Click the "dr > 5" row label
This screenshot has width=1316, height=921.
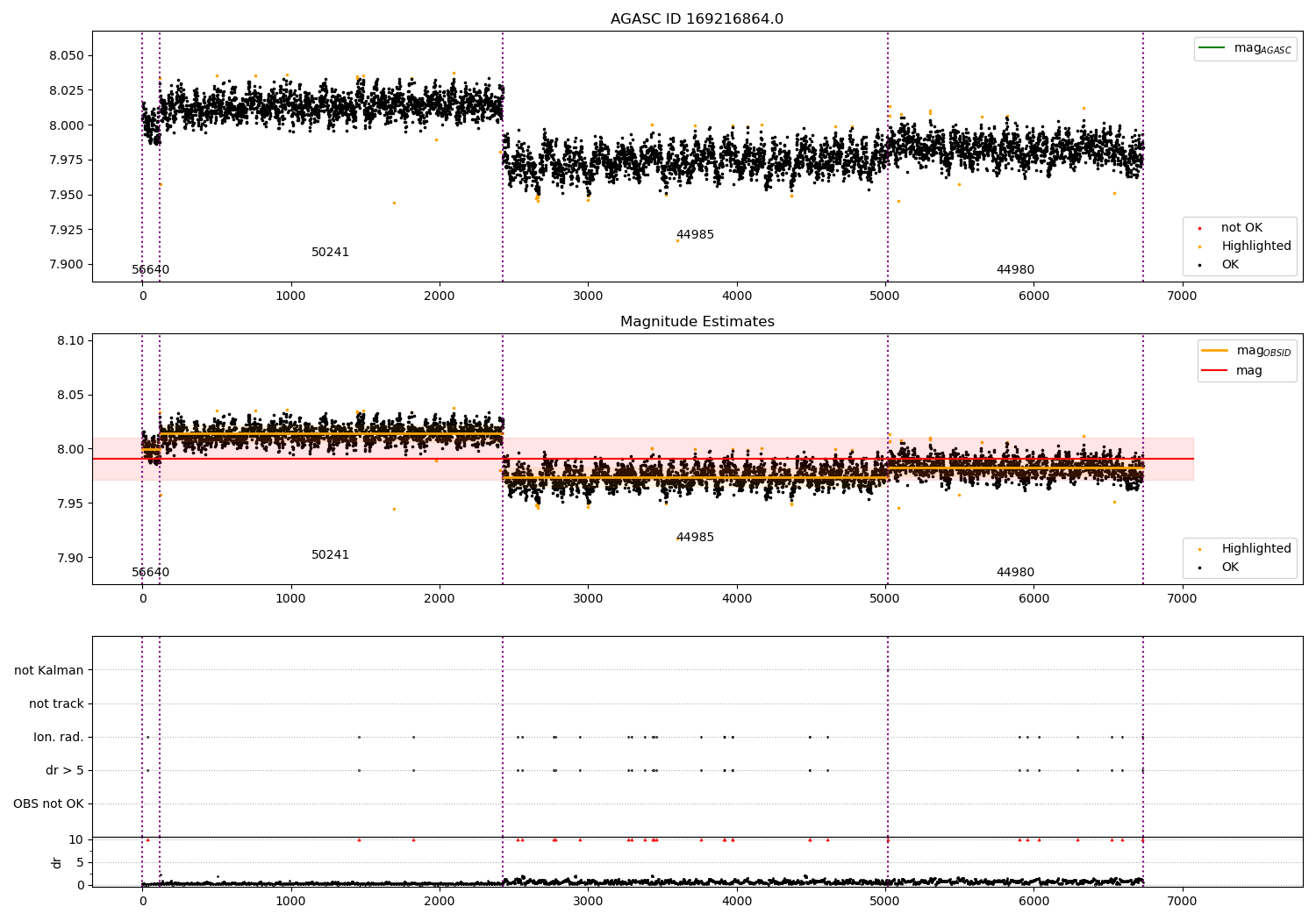tap(65, 771)
